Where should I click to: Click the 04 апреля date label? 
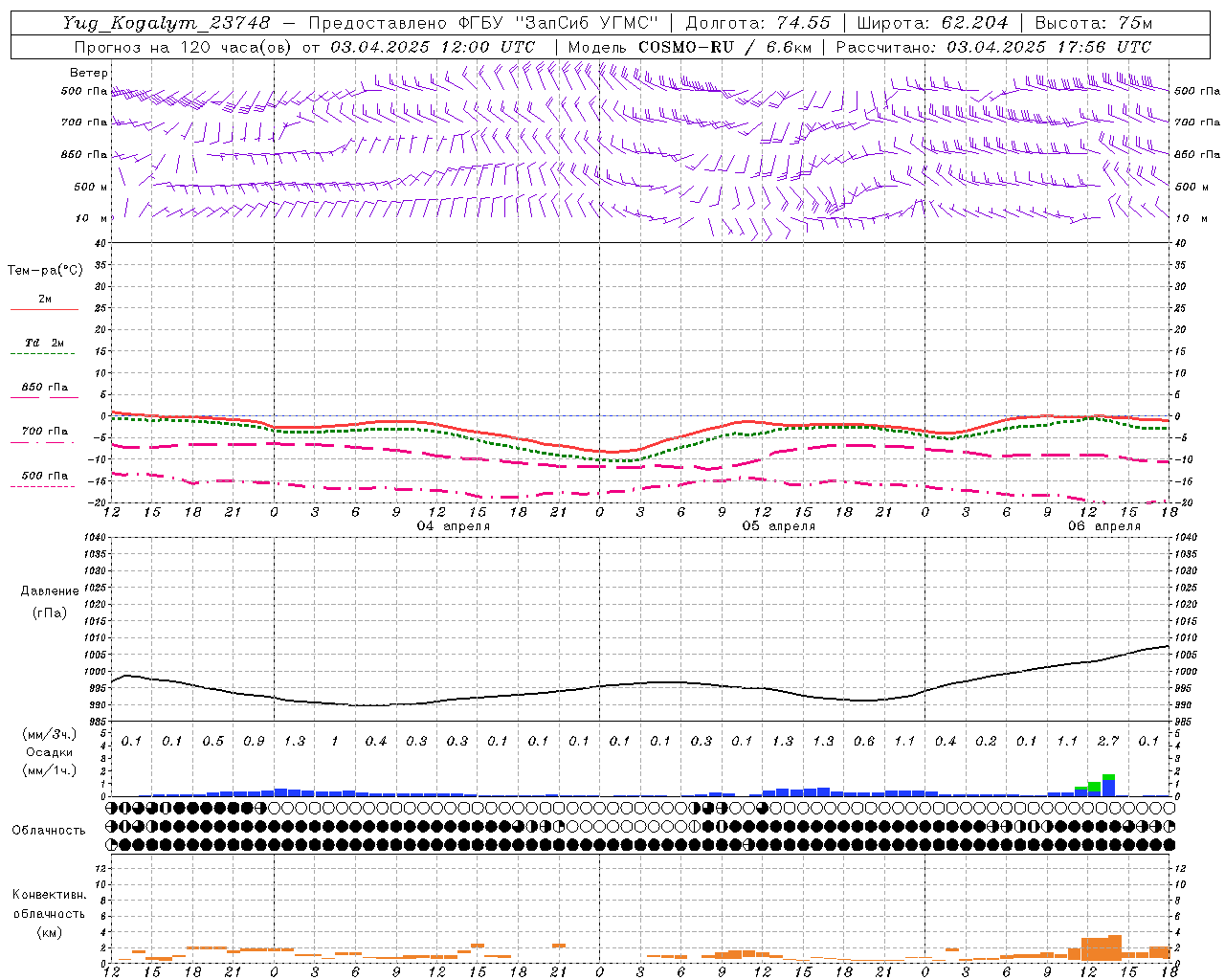point(454,526)
